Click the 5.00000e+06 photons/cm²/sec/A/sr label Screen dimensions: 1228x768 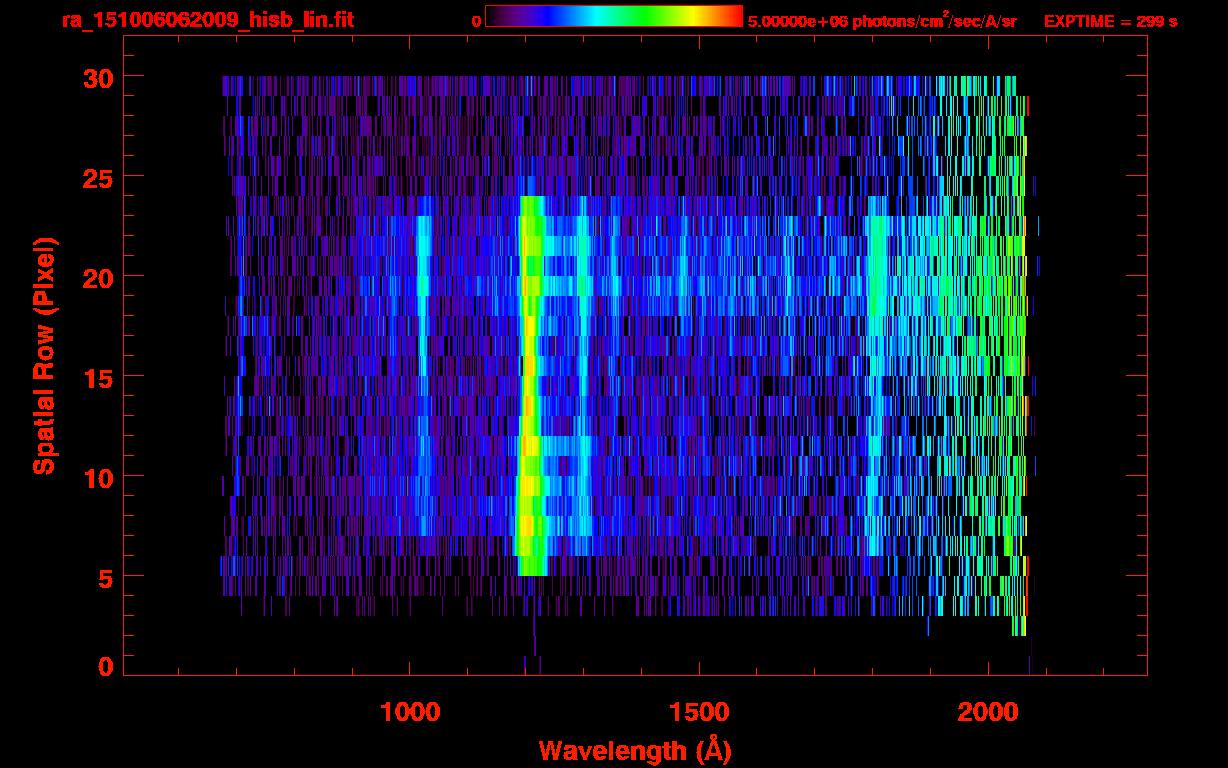click(x=882, y=21)
